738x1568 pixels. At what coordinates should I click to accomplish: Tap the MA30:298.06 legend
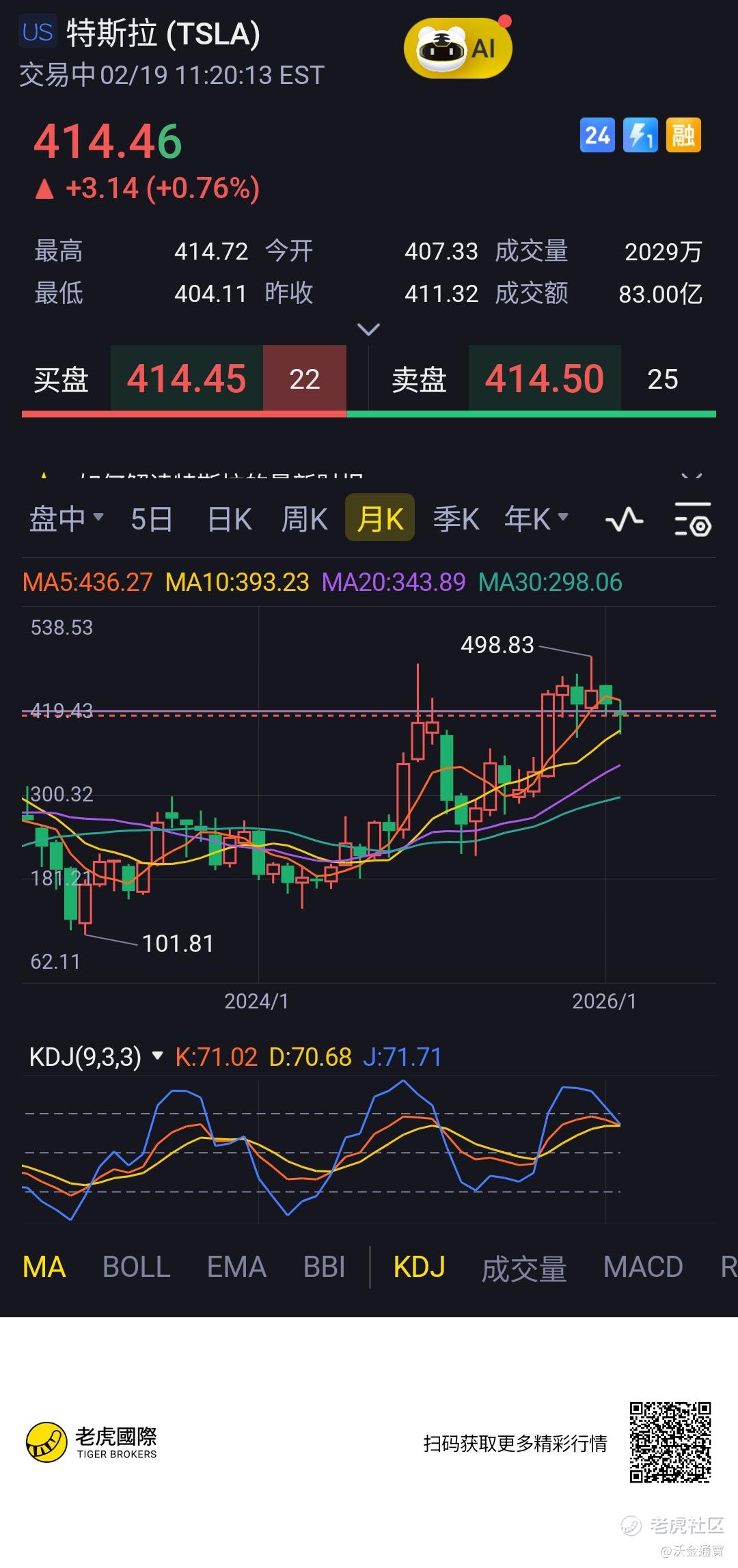pos(550,582)
